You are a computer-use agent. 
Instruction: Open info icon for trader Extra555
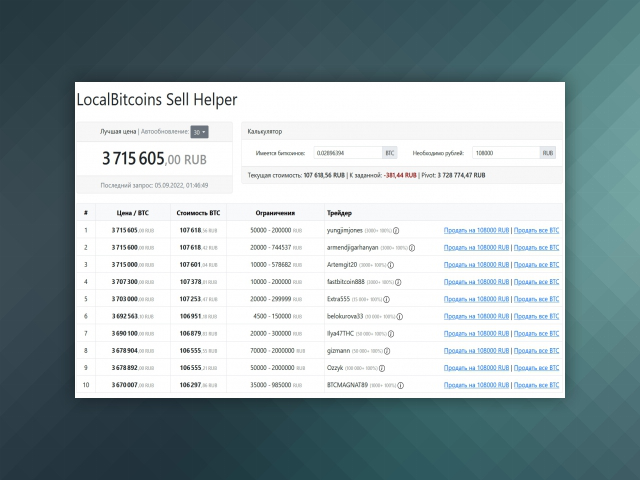coord(386,299)
